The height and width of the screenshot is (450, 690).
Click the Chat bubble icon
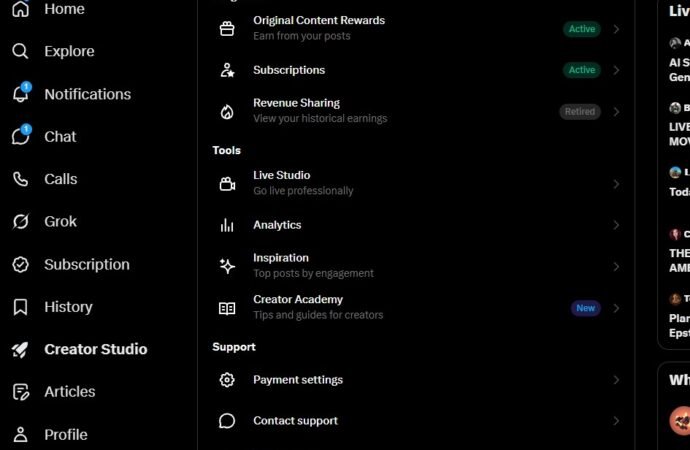click(x=21, y=136)
